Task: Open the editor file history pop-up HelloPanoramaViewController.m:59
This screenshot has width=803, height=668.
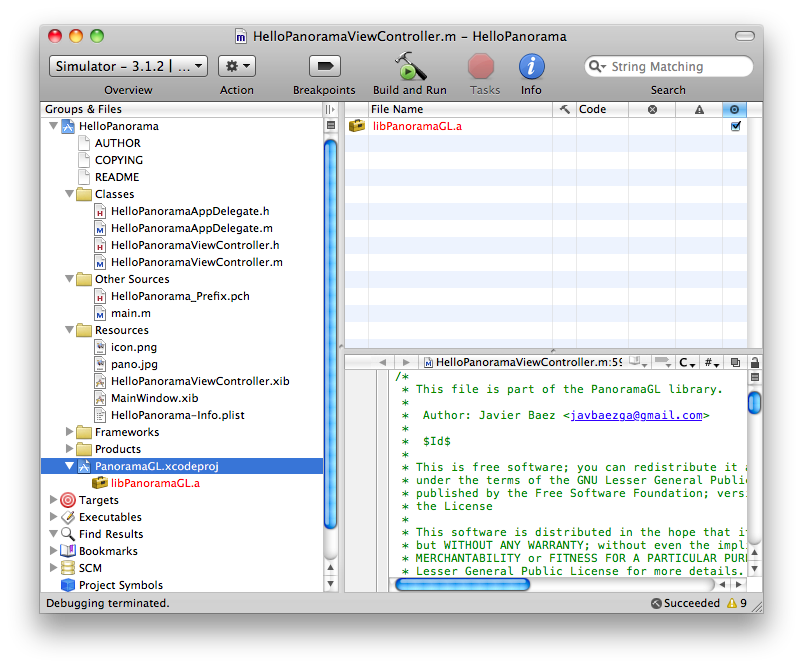Action: [x=522, y=362]
